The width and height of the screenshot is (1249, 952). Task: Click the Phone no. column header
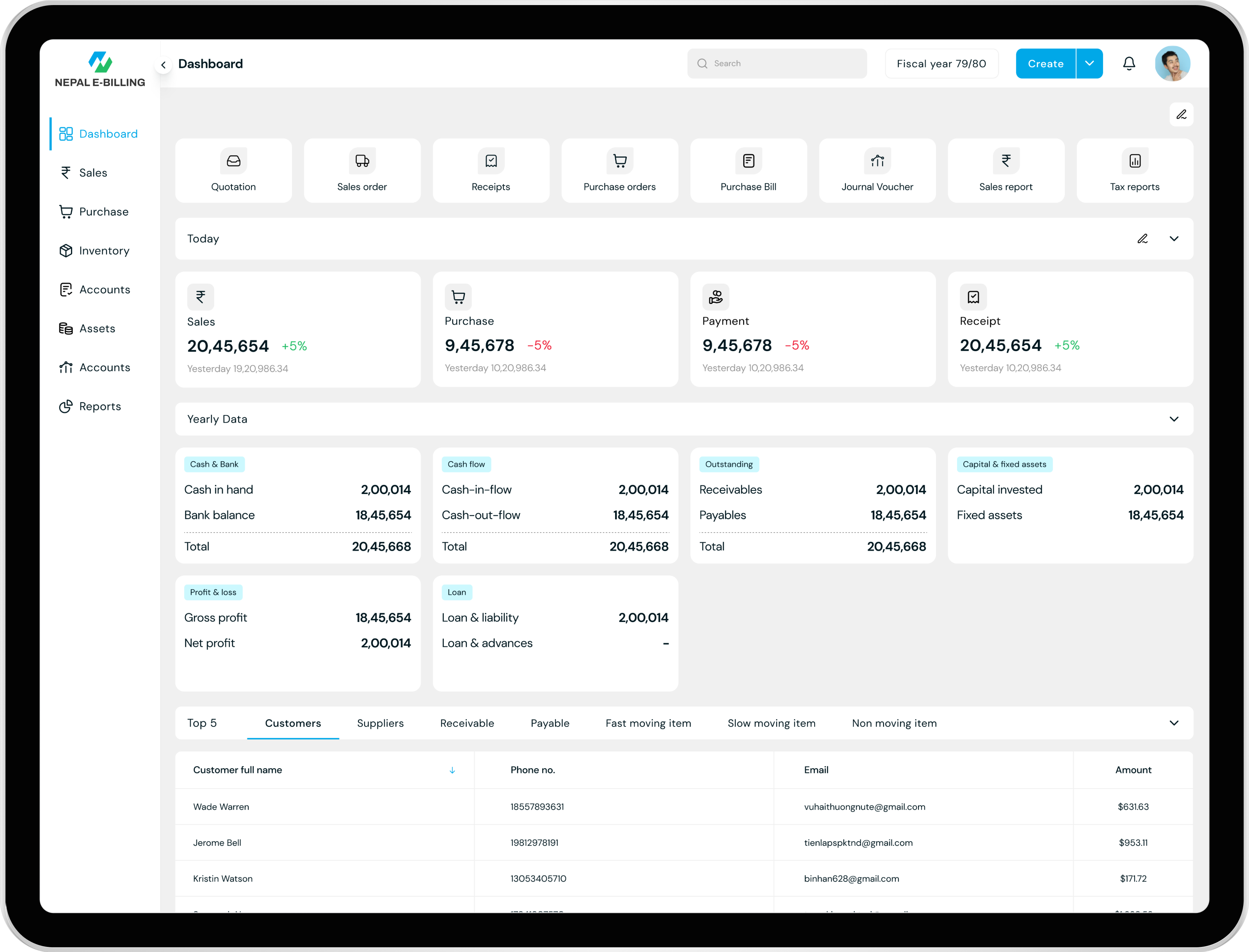point(532,770)
